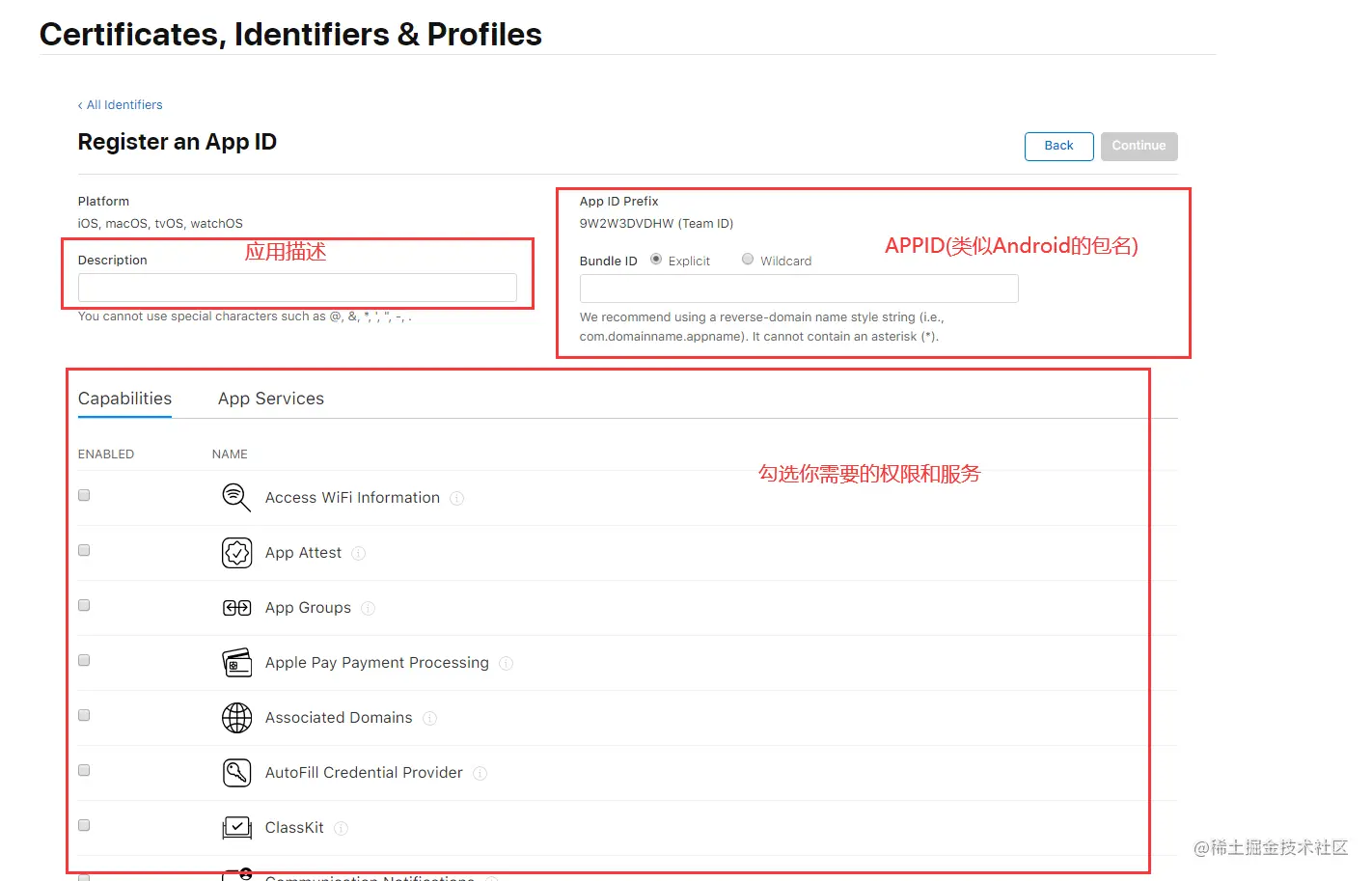Click the AutoFill Credential Provider key icon
This screenshot has width=1372, height=881.
click(236, 773)
